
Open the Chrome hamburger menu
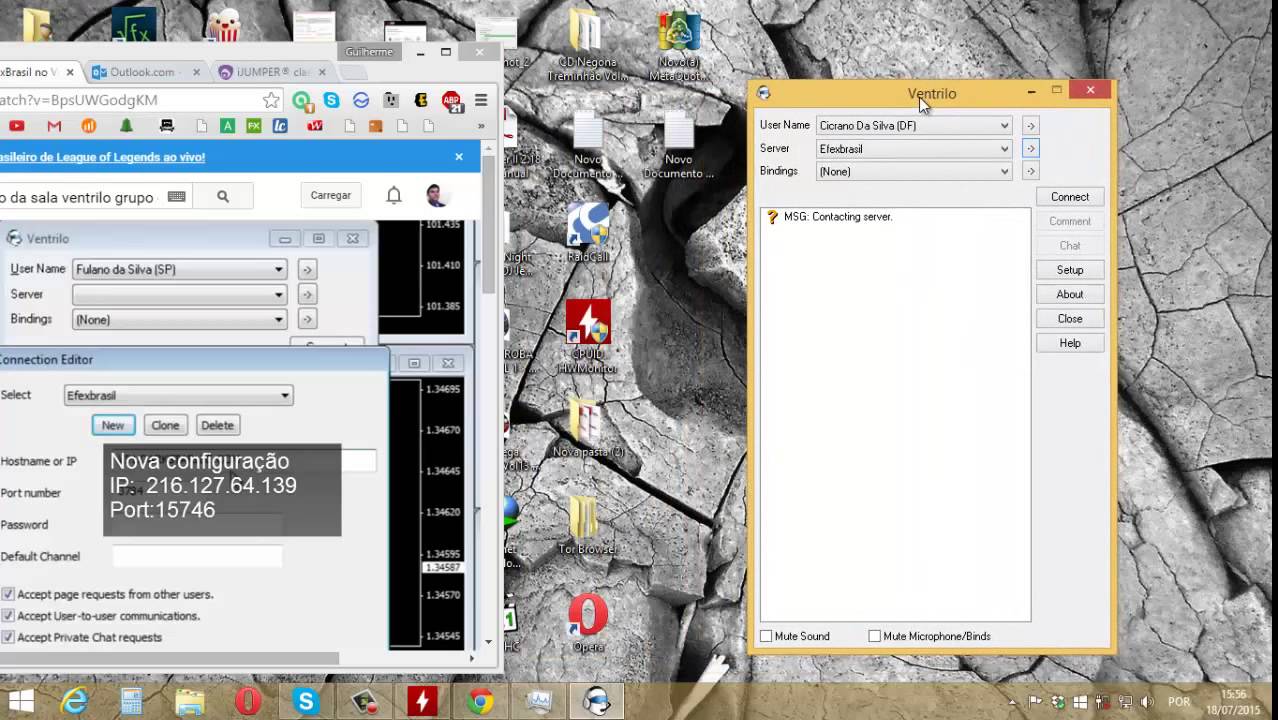coord(481,100)
